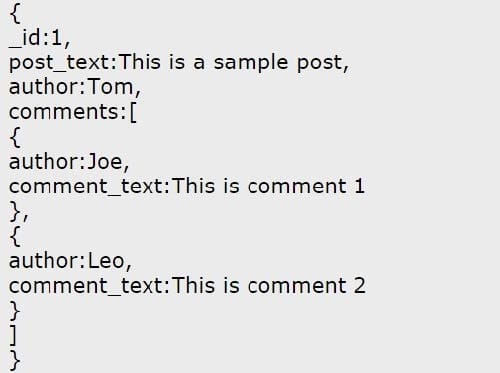Click the "author:Joe," line
The width and height of the screenshot is (500, 373).
(x=69, y=162)
